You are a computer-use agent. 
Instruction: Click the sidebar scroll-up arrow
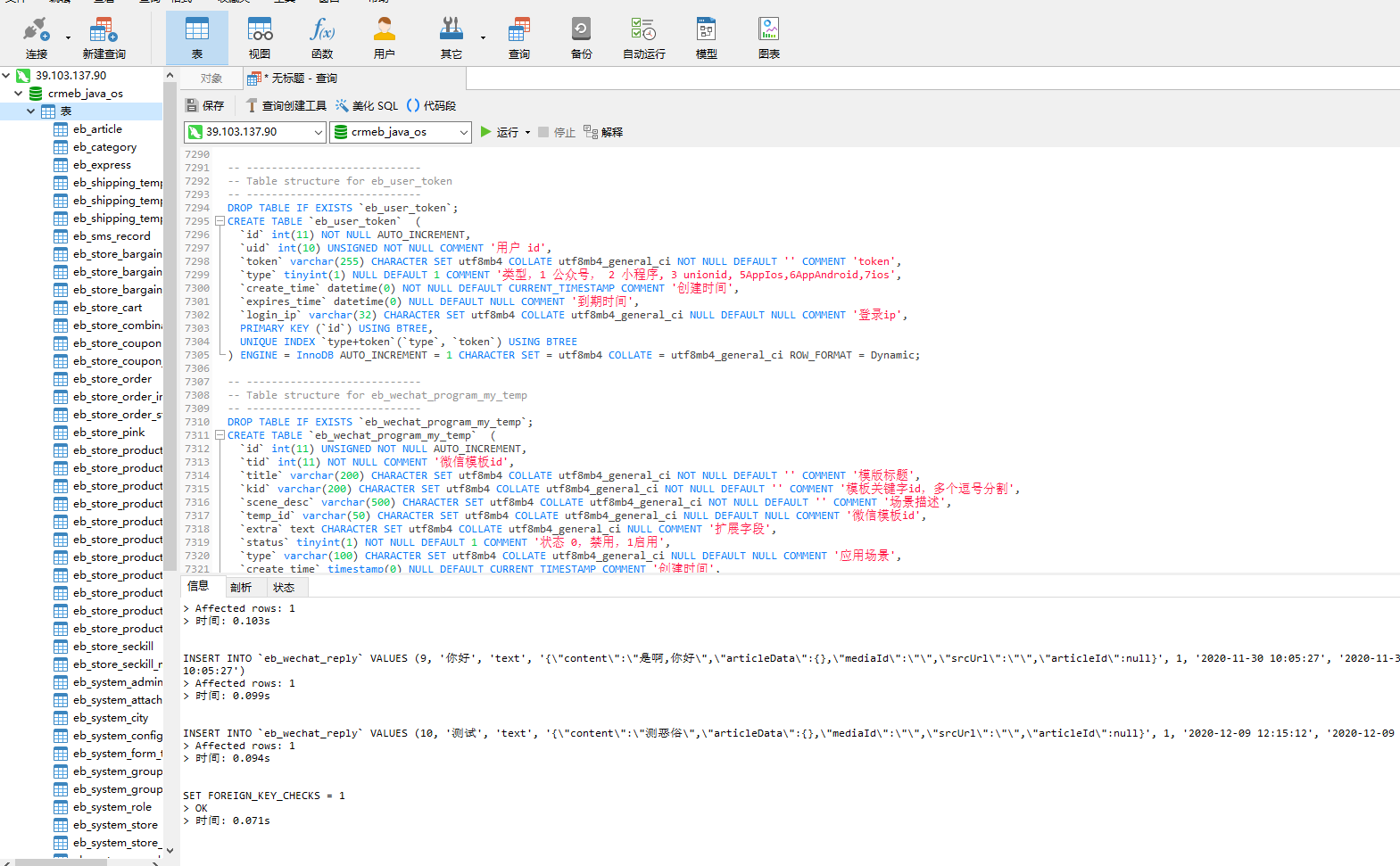pos(170,76)
